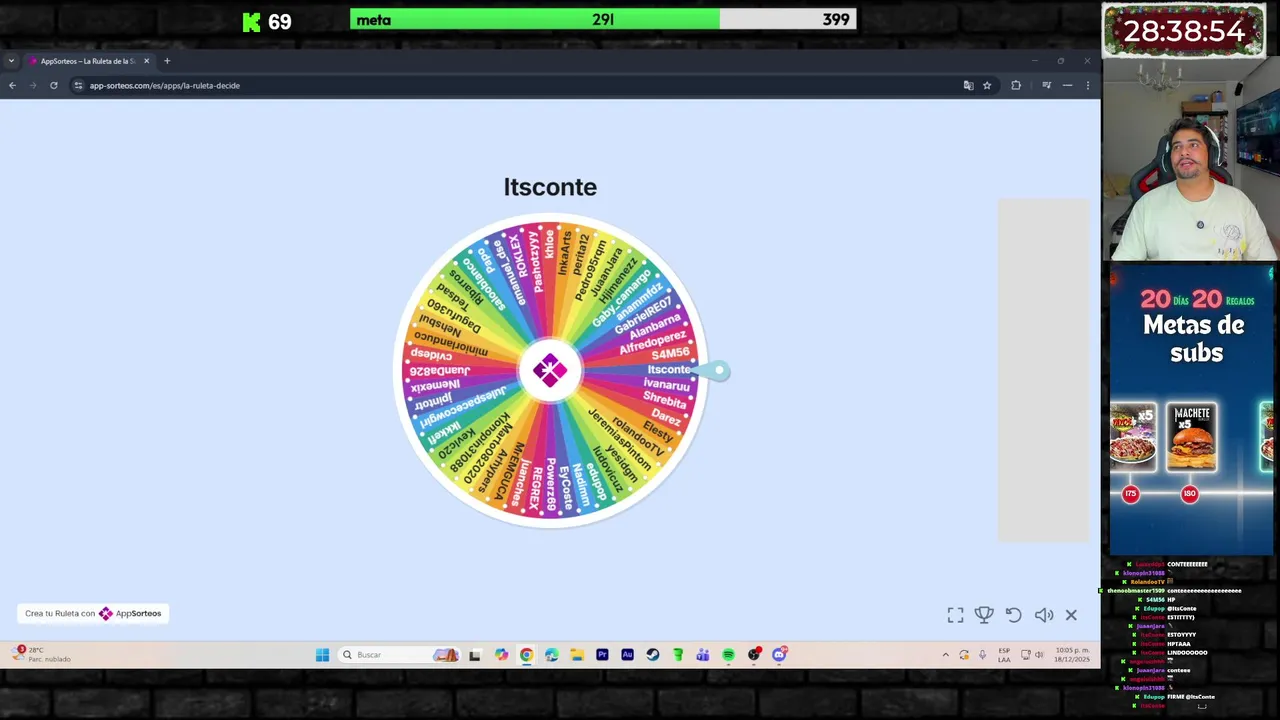Click the Itsconte winner title text
Screen dimensions: 1280x720
[550, 187]
